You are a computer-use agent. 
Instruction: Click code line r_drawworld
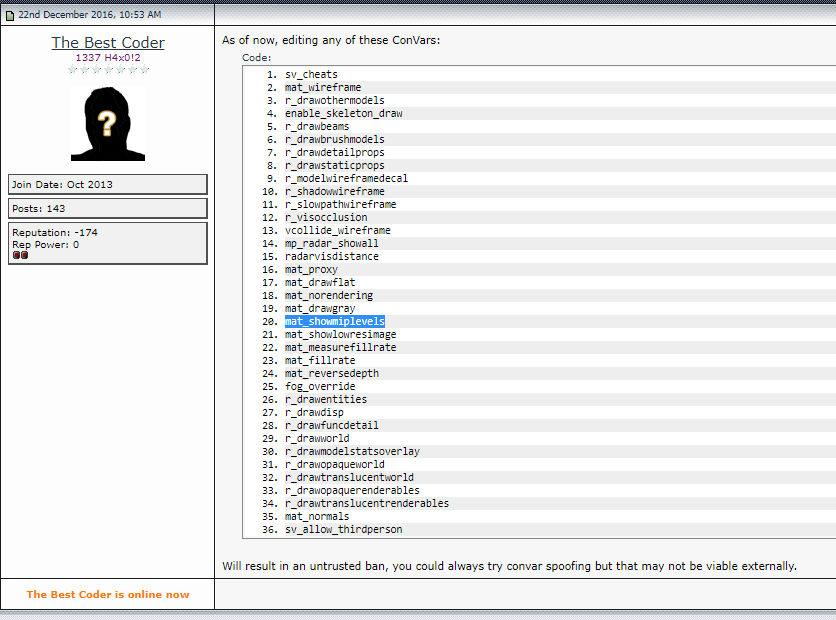tap(317, 439)
